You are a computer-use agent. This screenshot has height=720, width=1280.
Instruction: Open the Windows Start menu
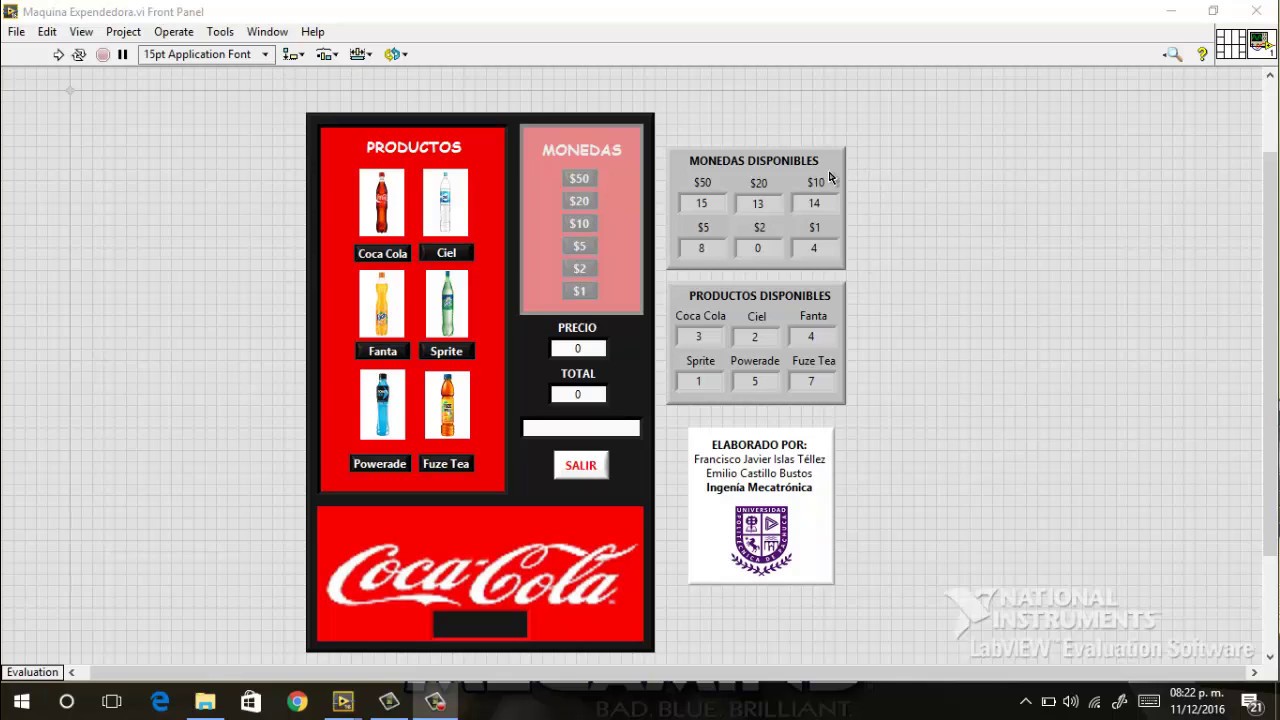[21, 702]
